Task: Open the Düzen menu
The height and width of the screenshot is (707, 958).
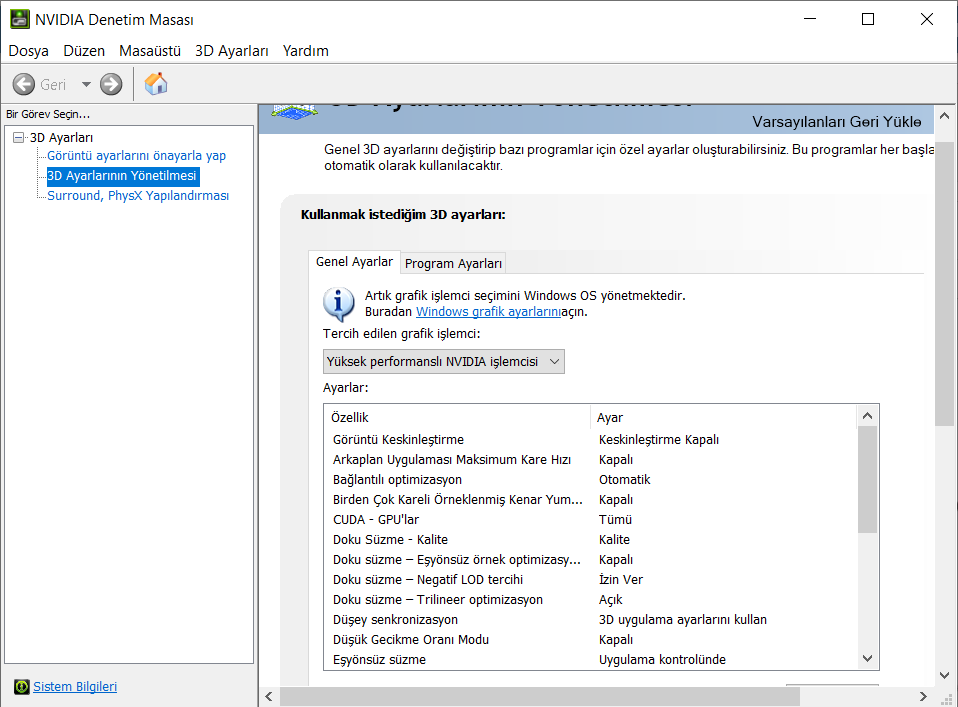Action: point(84,51)
